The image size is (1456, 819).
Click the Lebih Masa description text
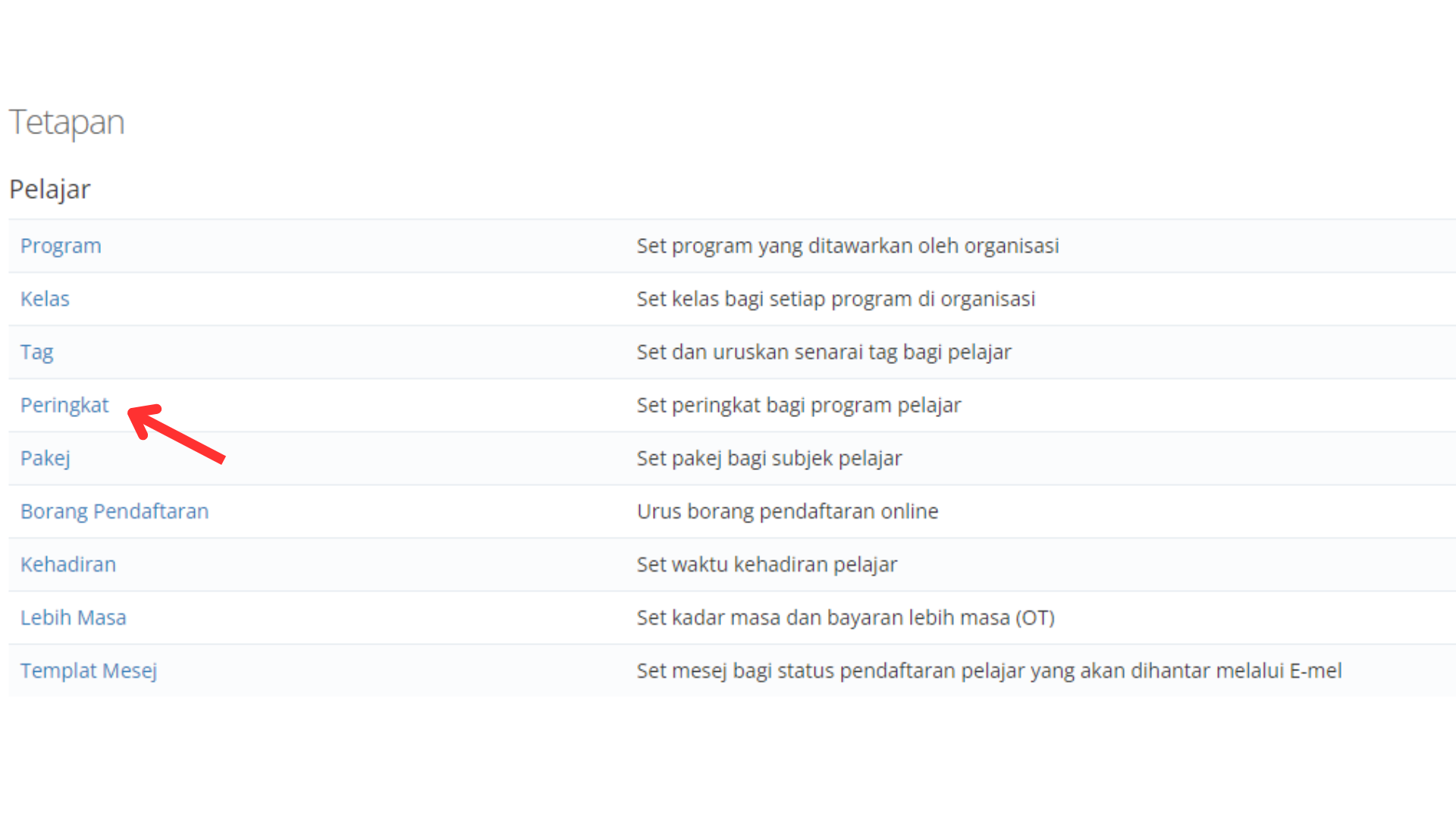pyautogui.click(x=845, y=617)
